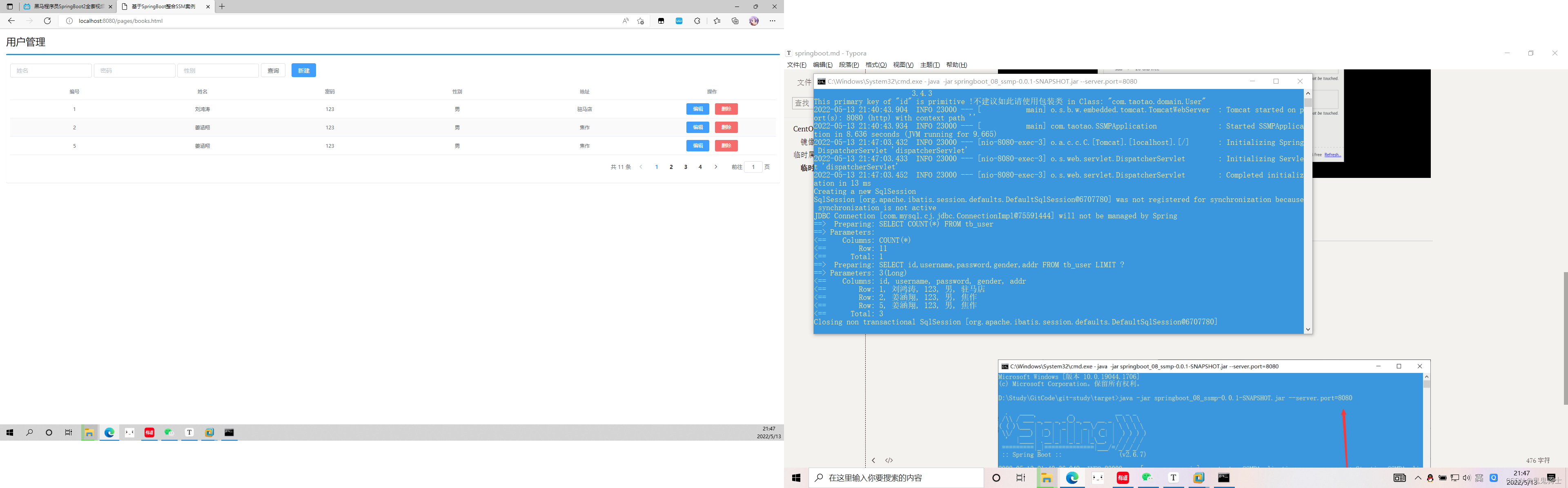The width and height of the screenshot is (1568, 488).
Task: Open the Edge Extensions puzzle icon
Action: [x=697, y=21]
